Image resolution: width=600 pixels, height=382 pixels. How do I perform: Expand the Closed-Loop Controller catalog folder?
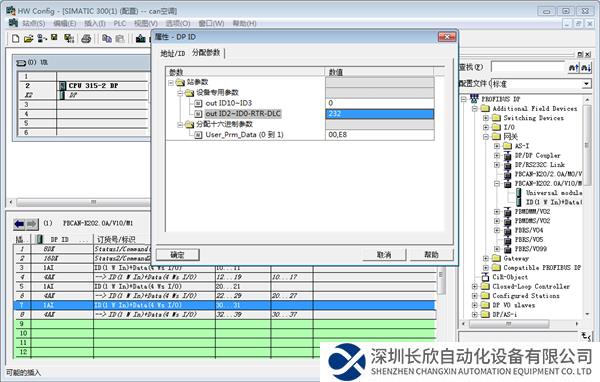click(474, 286)
